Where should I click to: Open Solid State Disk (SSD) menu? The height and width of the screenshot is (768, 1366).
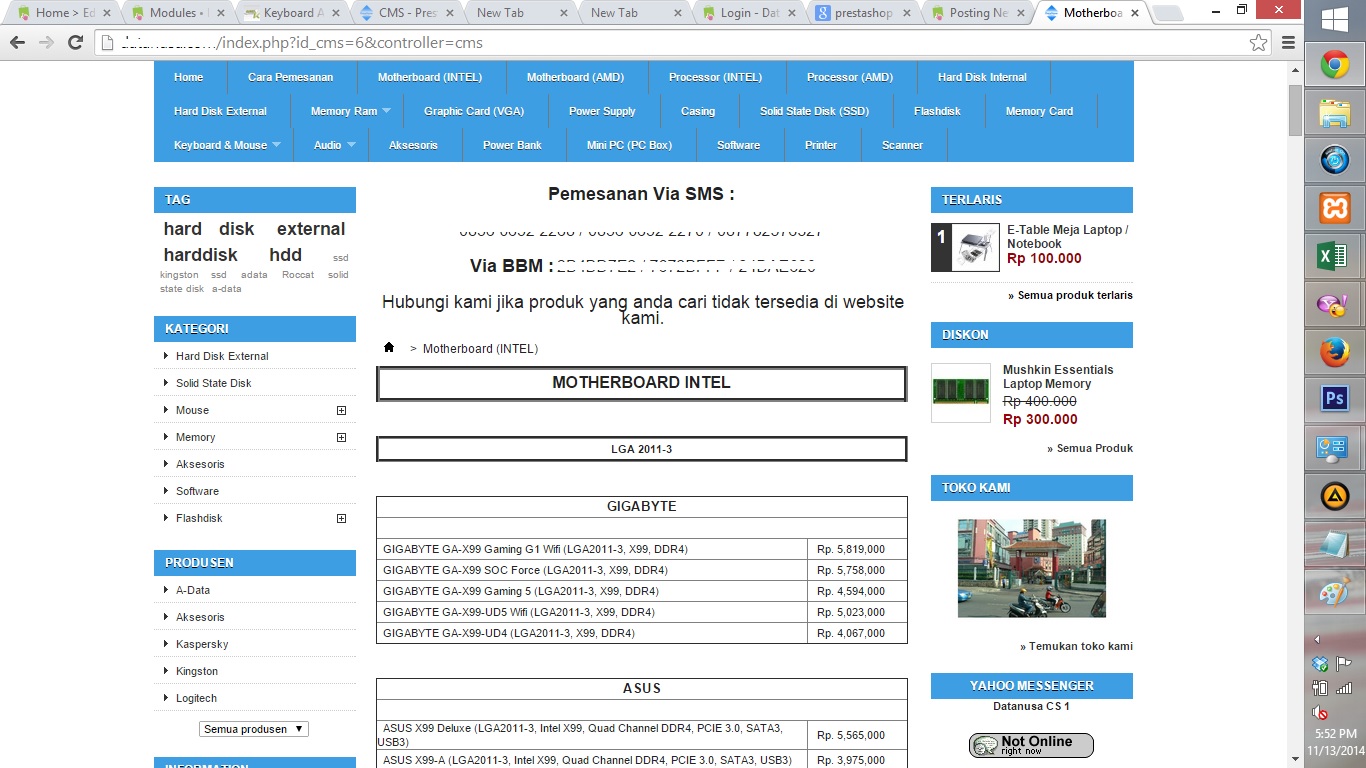click(x=814, y=111)
